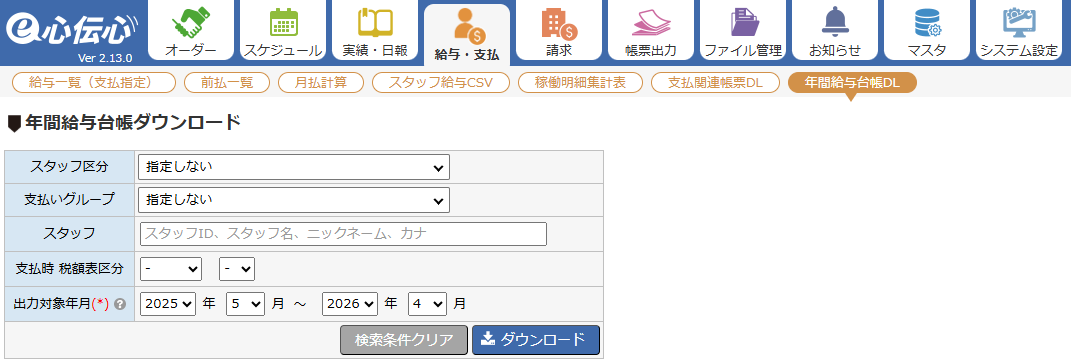Click the 出力対象年月 row label
Image resolution: width=1071 pixels, height=364 pixels.
(61, 304)
